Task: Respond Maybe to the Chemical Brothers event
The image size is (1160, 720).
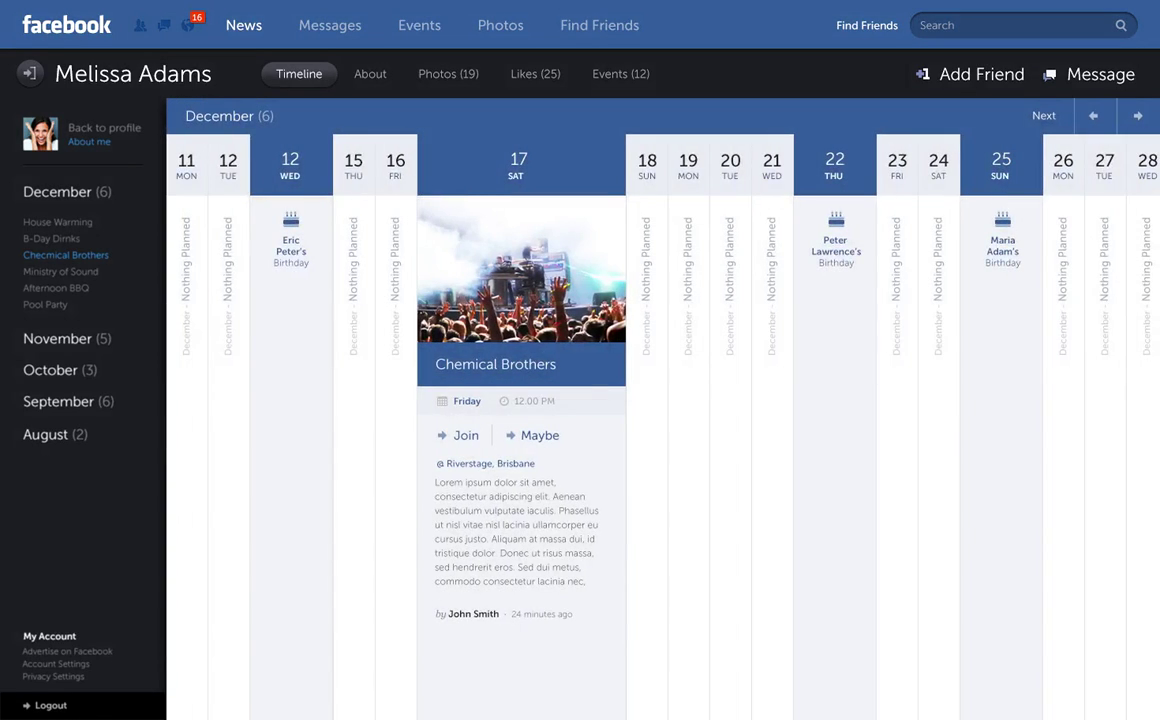Action: [532, 435]
